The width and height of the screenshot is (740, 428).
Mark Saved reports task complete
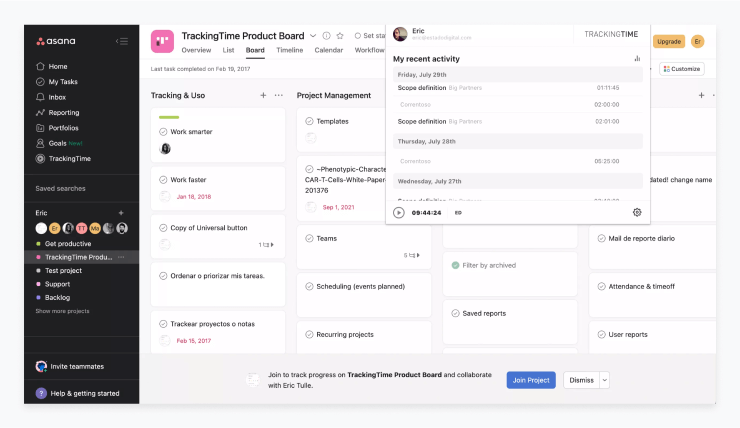pos(455,313)
